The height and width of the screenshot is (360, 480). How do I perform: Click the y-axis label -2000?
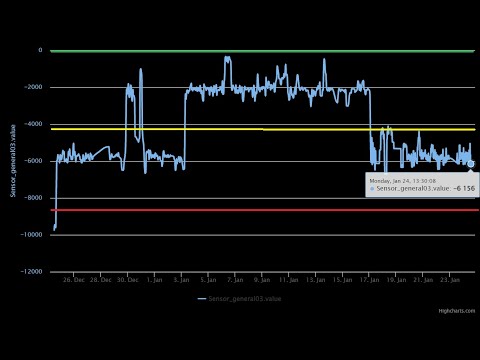tap(33, 87)
